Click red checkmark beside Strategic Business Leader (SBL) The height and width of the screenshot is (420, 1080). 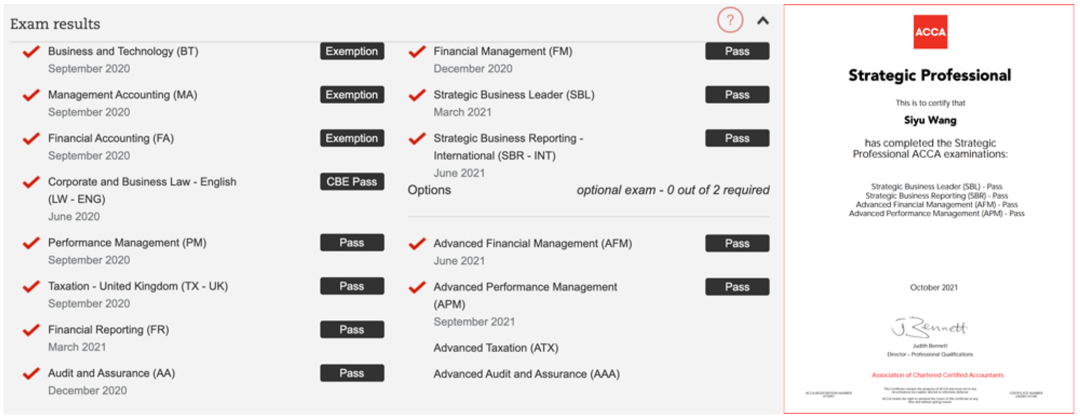coord(417,96)
